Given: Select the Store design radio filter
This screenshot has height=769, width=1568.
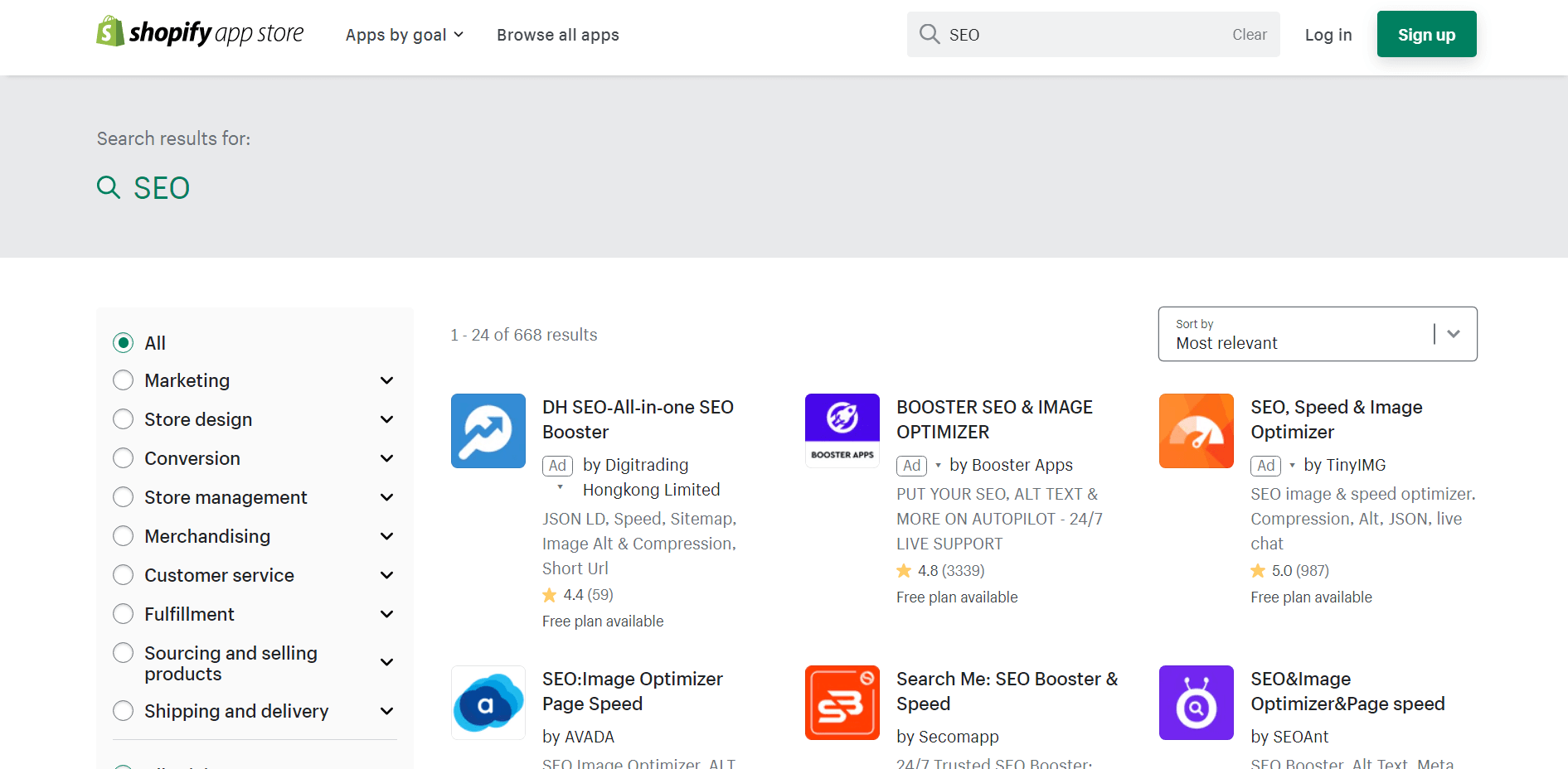Looking at the screenshot, I should point(124,419).
